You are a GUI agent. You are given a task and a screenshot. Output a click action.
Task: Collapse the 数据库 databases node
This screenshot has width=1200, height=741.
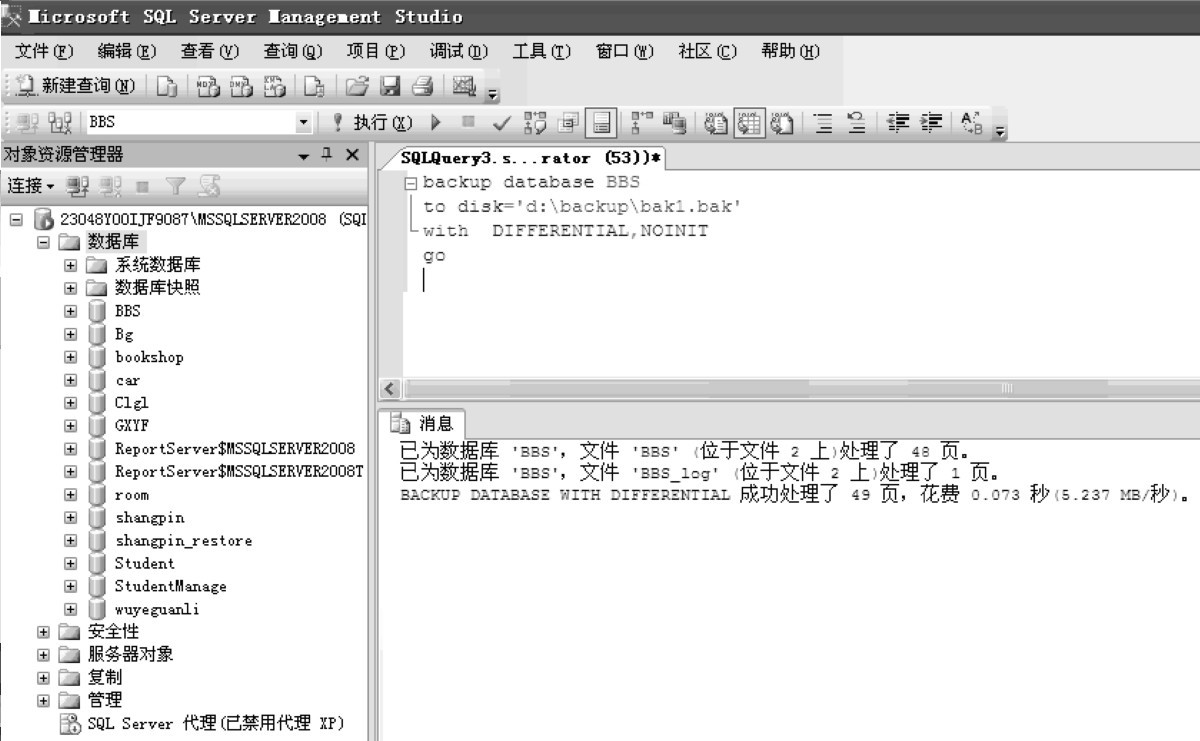(43, 242)
